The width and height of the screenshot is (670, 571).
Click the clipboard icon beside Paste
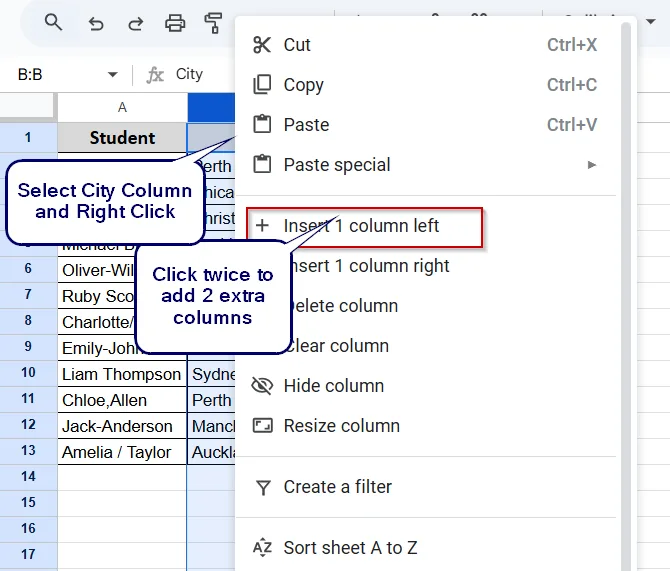tap(262, 124)
